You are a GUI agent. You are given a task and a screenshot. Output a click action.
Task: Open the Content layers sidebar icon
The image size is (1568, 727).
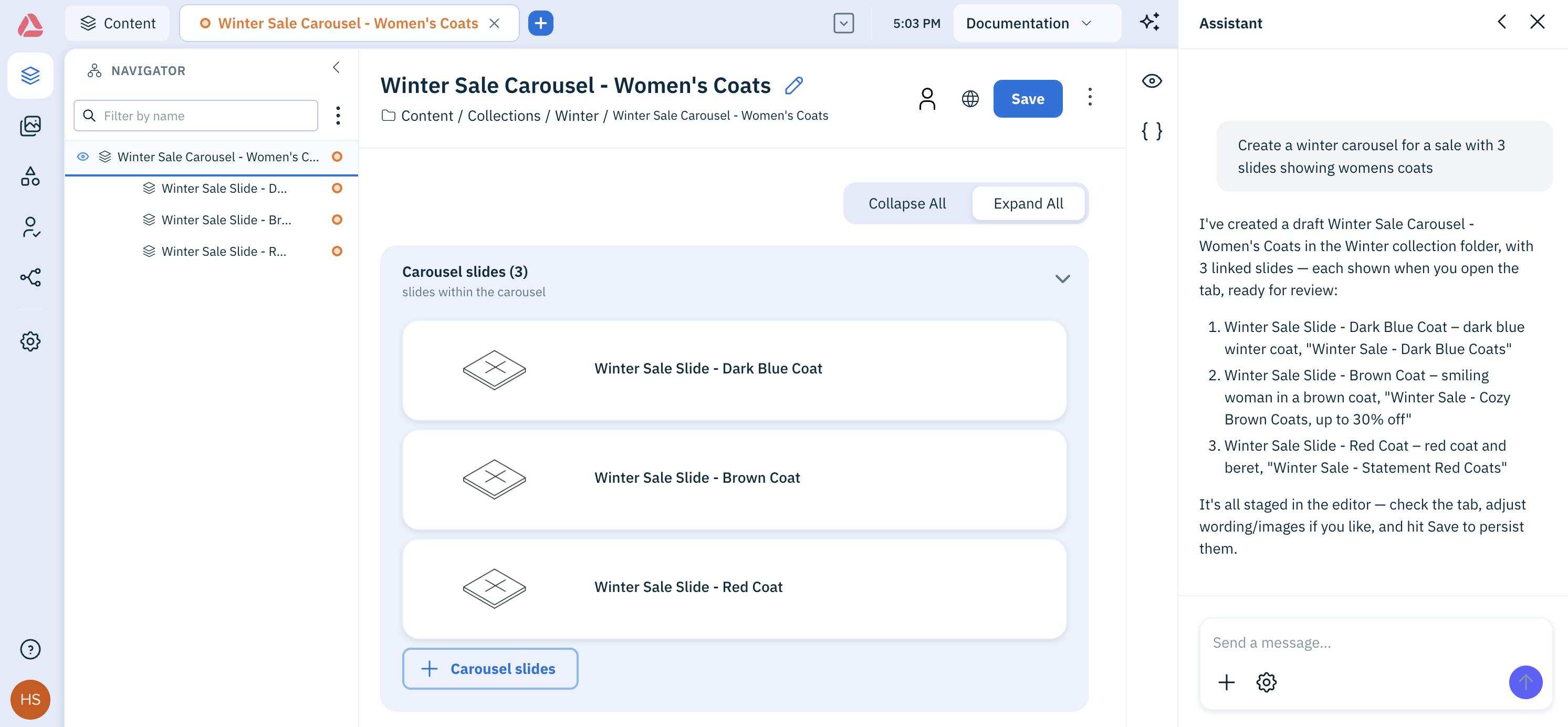(x=30, y=76)
